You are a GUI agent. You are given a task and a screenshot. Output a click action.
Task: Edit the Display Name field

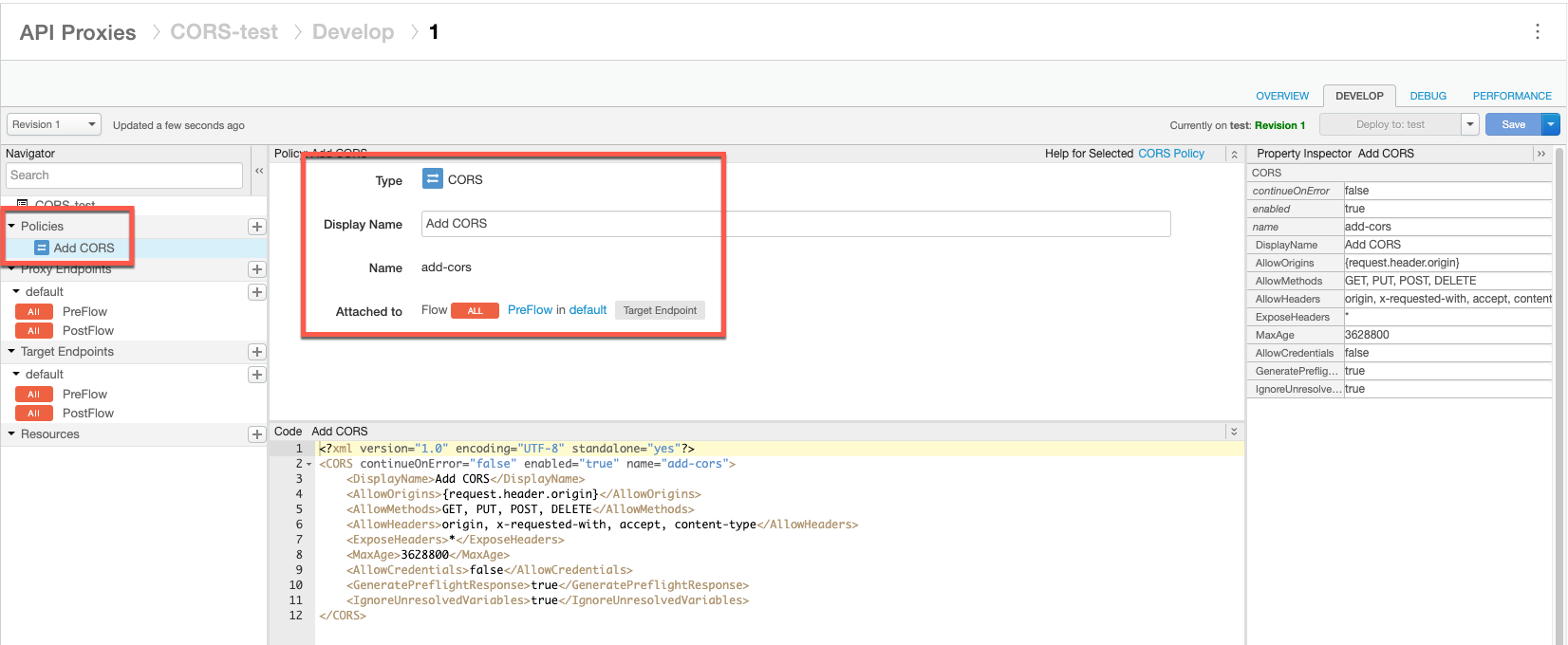click(x=795, y=224)
